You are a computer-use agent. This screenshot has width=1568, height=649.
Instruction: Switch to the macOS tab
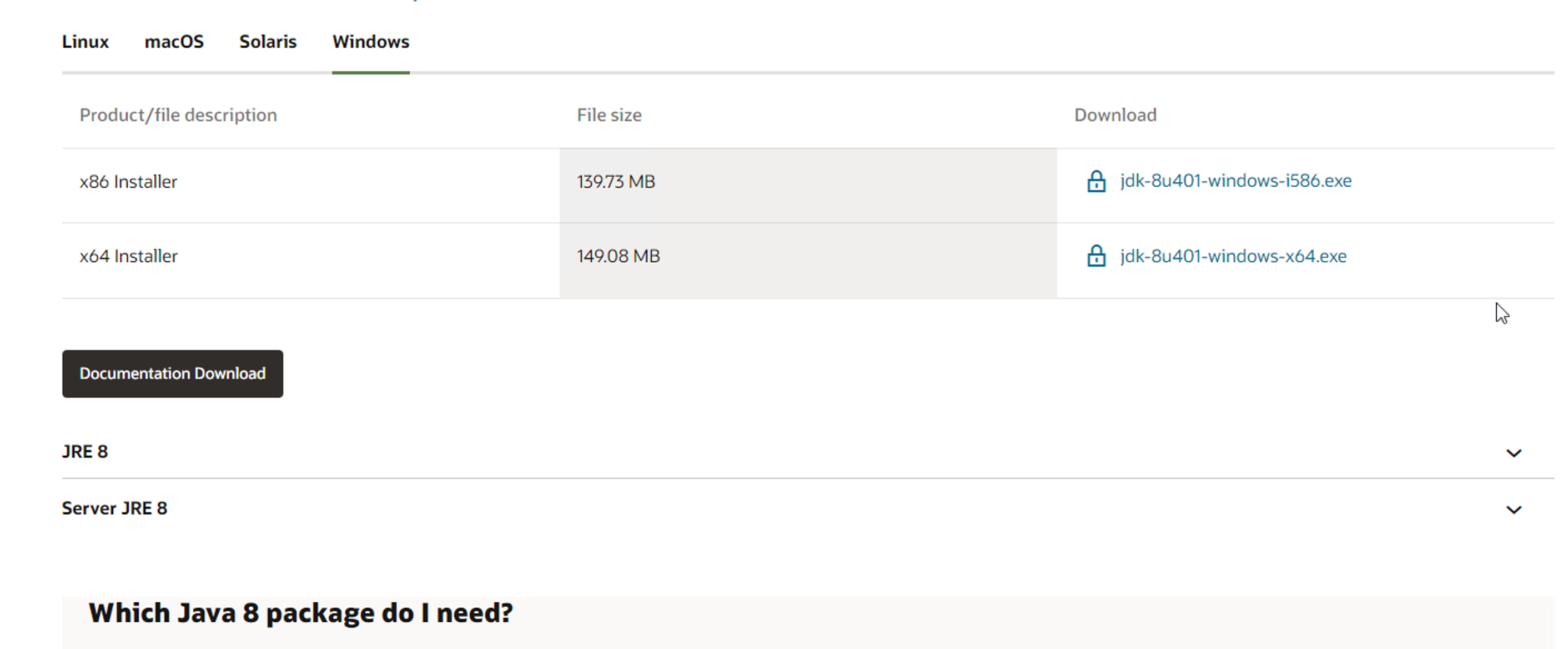(x=174, y=42)
